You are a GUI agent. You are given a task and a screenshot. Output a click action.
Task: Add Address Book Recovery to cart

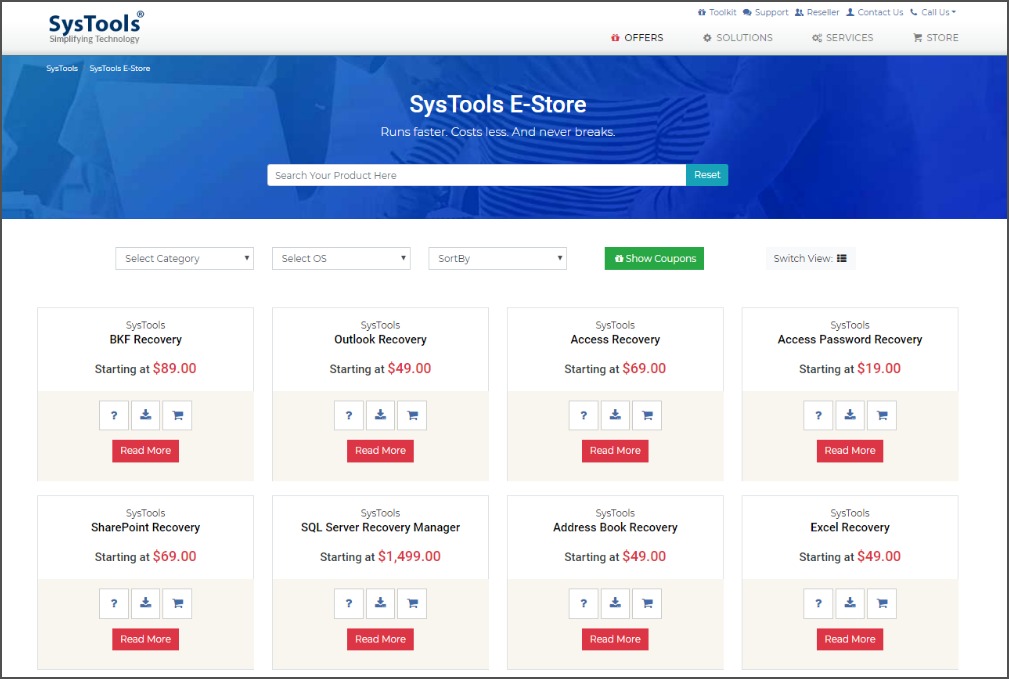647,604
